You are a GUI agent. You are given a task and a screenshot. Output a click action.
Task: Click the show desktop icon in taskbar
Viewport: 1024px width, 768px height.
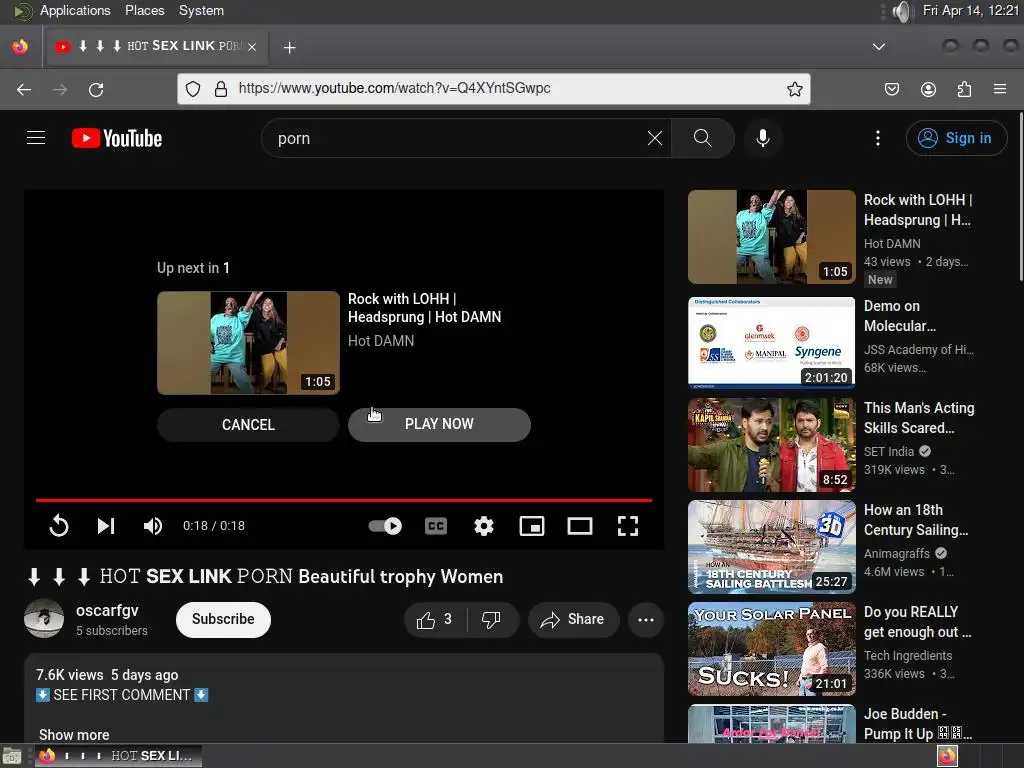coord(12,756)
